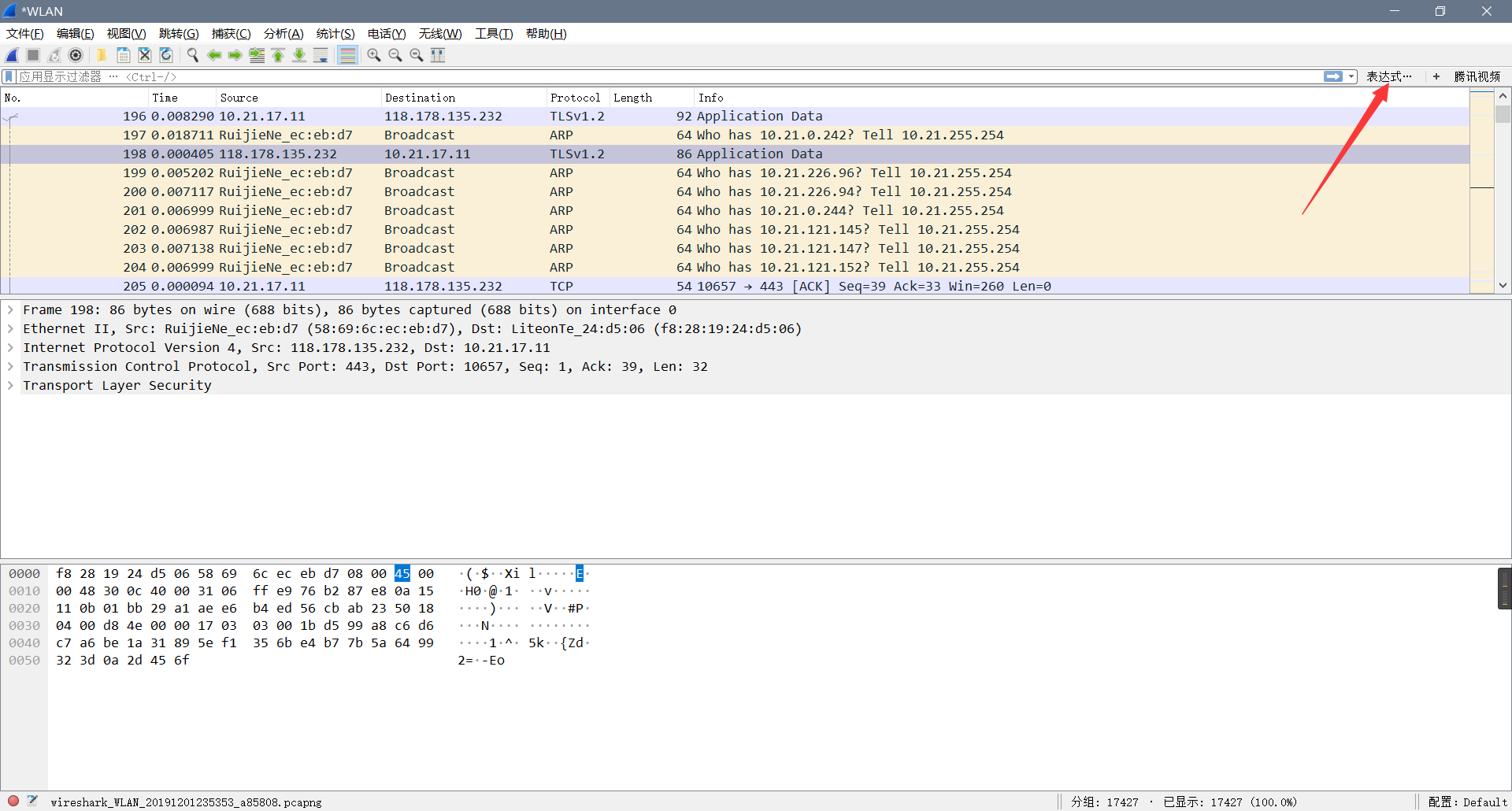Open the 工具(T) menu
Screen dimensions: 1512x811
coord(494,34)
